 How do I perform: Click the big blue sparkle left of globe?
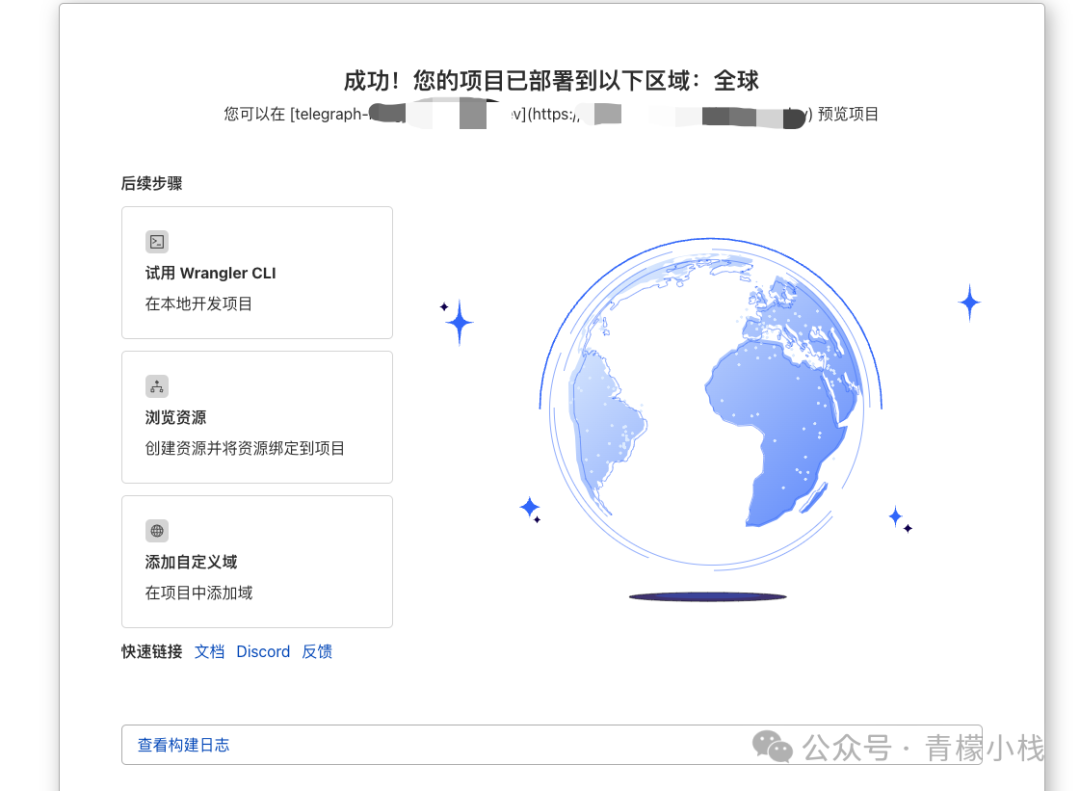[x=459, y=322]
